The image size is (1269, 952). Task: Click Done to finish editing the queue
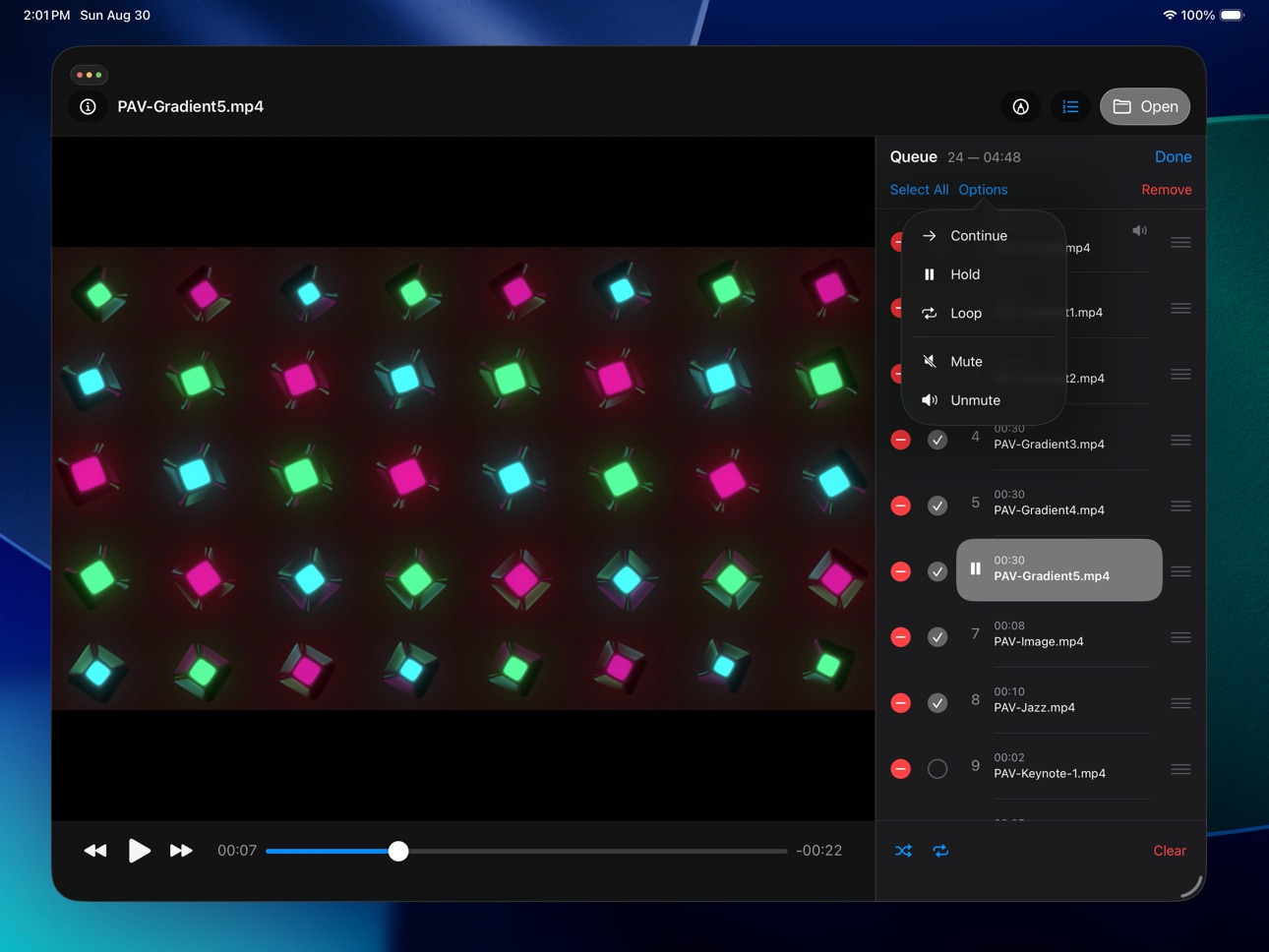(x=1173, y=157)
